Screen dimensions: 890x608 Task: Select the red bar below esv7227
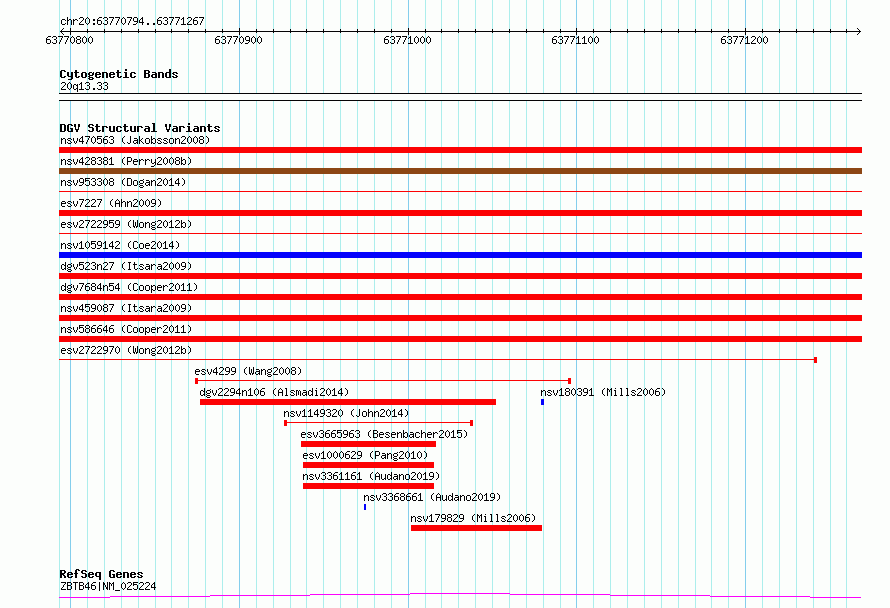460,213
